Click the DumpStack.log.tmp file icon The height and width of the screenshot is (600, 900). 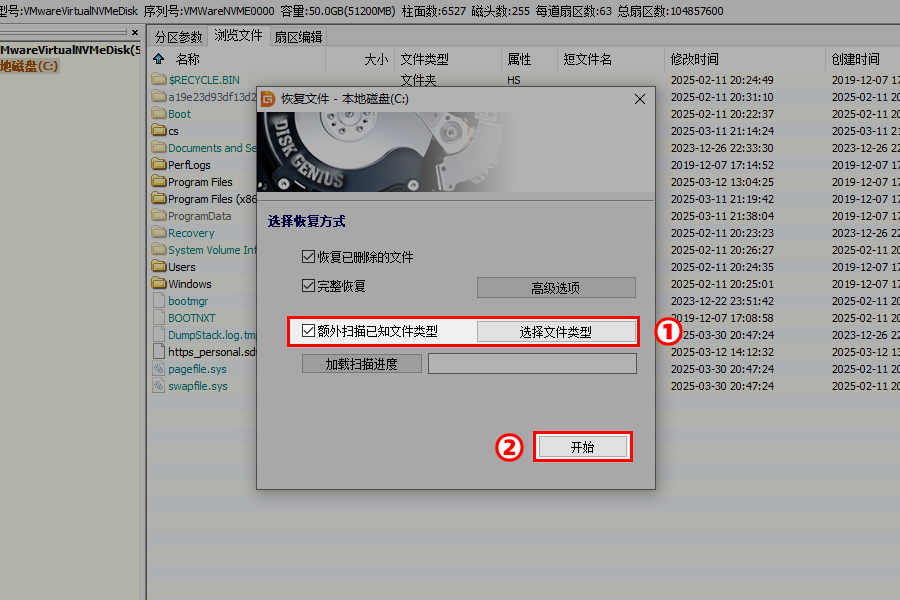click(159, 334)
